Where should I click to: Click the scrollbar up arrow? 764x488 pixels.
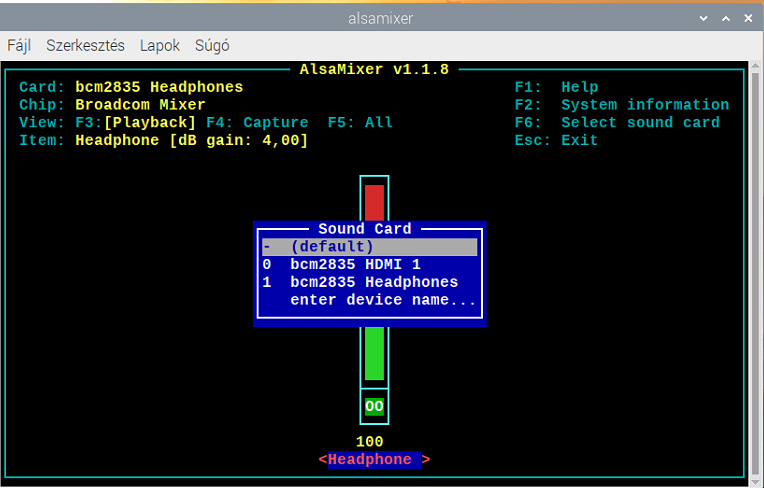(x=755, y=66)
